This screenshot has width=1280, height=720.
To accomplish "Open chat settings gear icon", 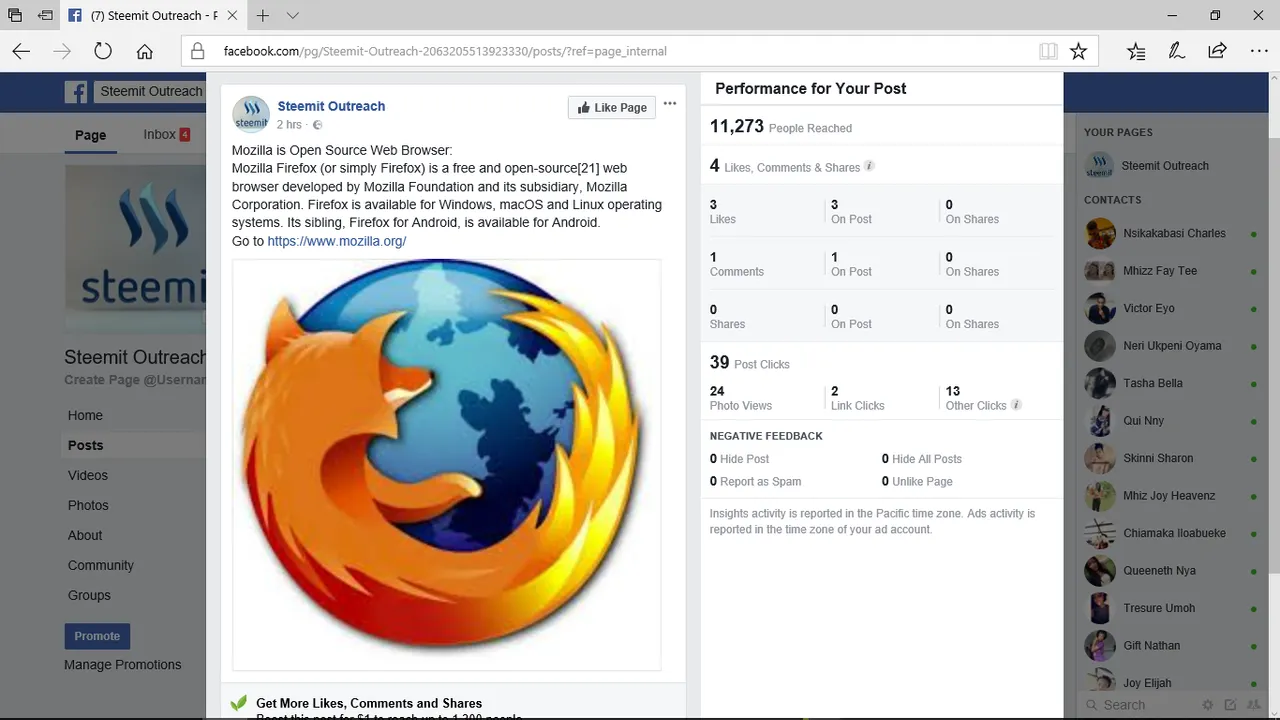I will [1208, 705].
